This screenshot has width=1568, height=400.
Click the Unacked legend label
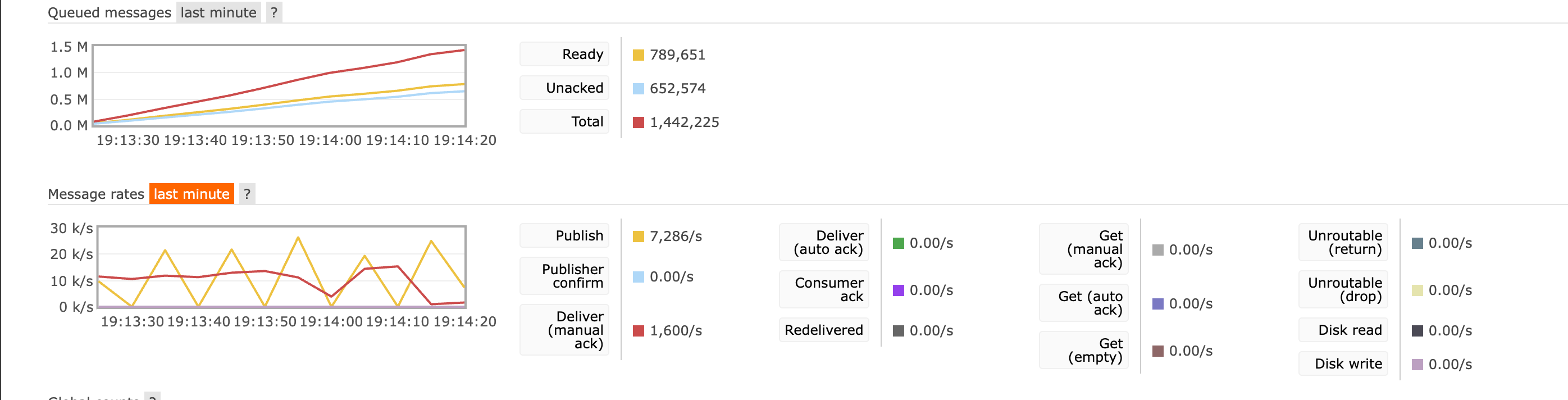click(x=564, y=88)
